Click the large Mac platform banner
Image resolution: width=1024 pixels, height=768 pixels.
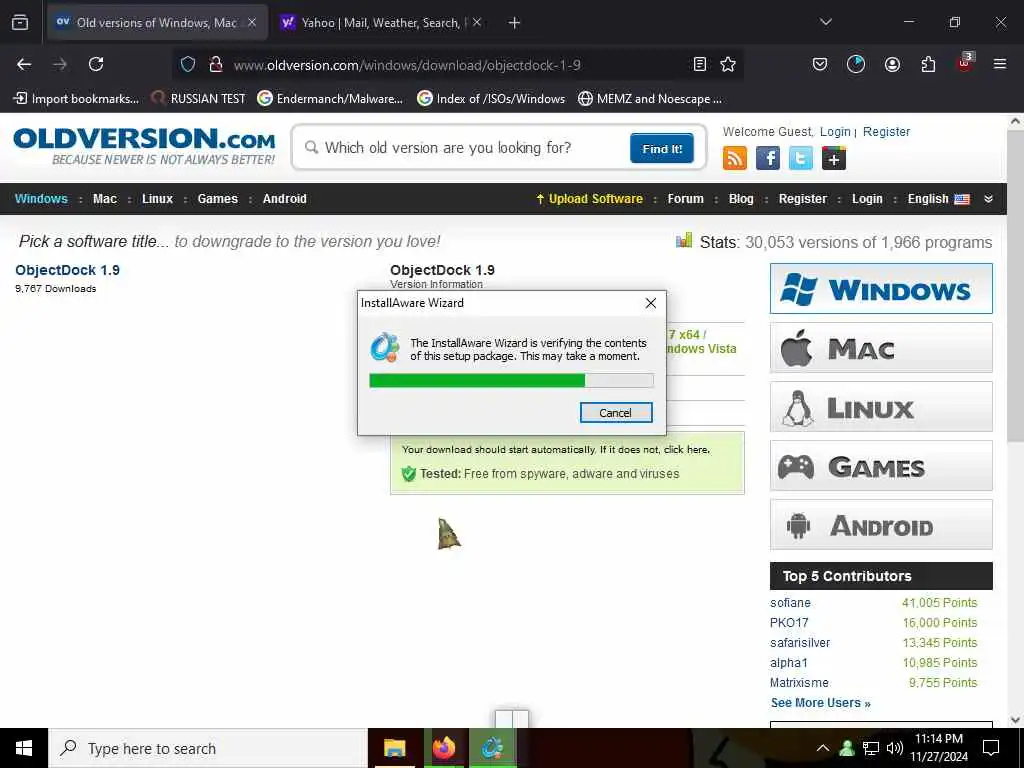(x=881, y=347)
